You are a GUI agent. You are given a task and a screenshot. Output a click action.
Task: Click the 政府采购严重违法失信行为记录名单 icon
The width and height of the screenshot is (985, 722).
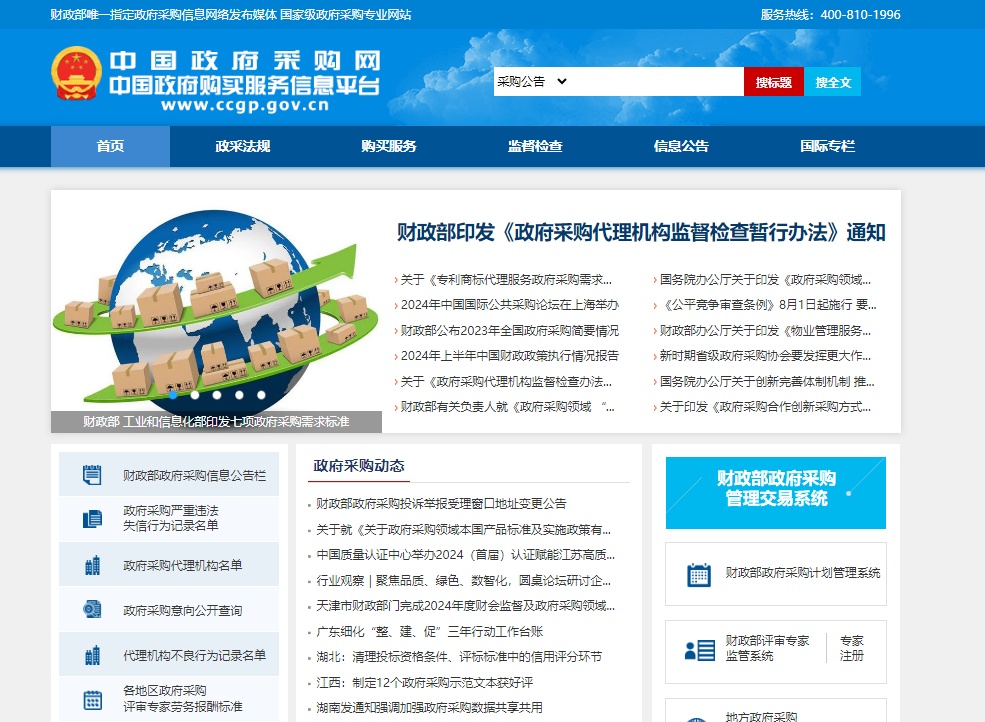tap(92, 518)
